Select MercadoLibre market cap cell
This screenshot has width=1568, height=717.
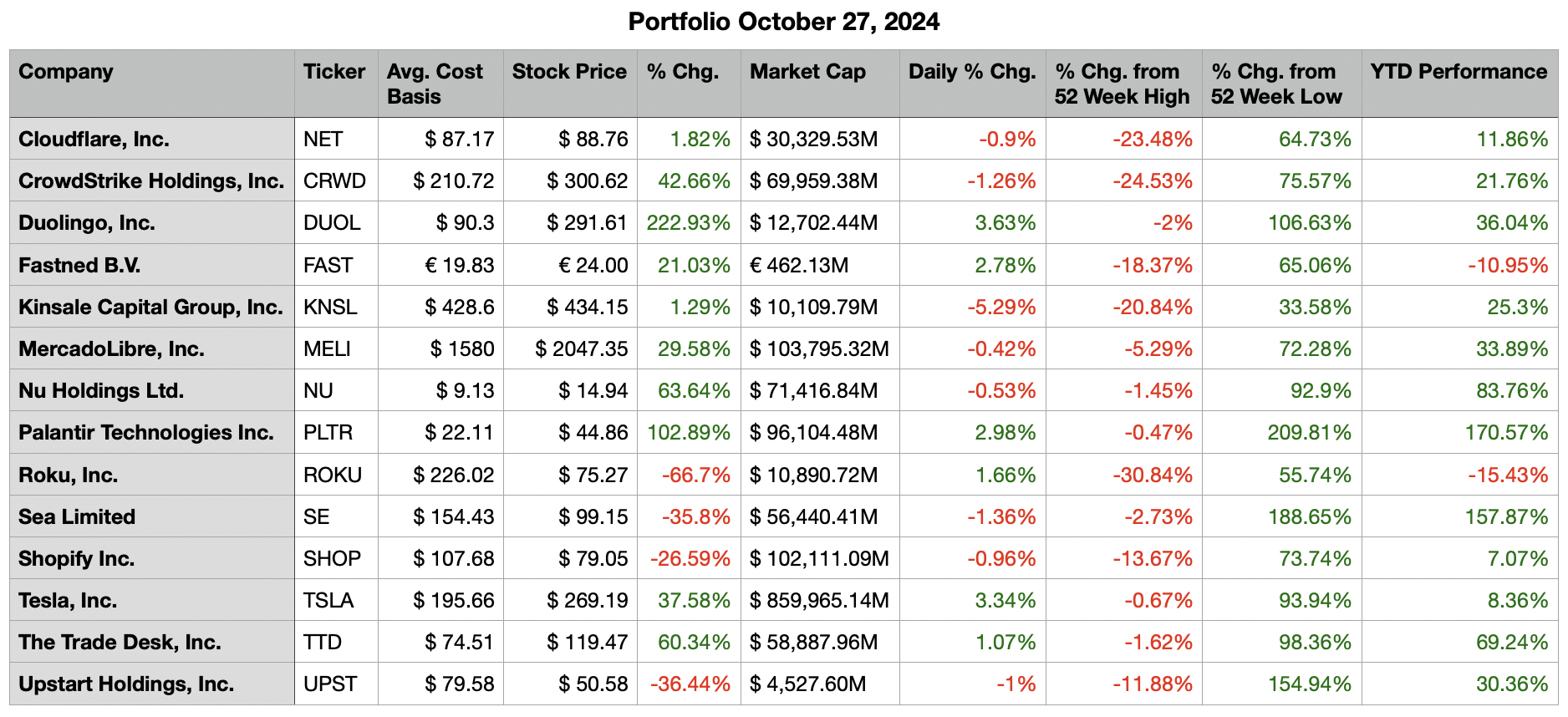(x=819, y=349)
